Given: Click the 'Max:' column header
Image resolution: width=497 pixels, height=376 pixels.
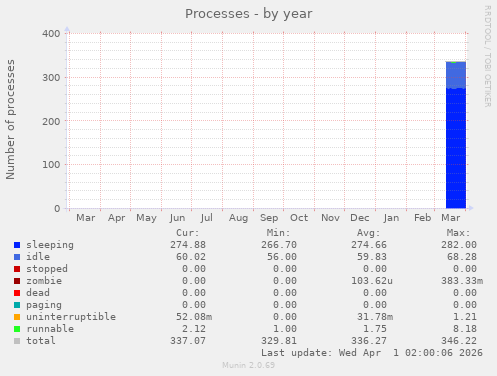Looking at the screenshot, I should pyautogui.click(x=459, y=233).
